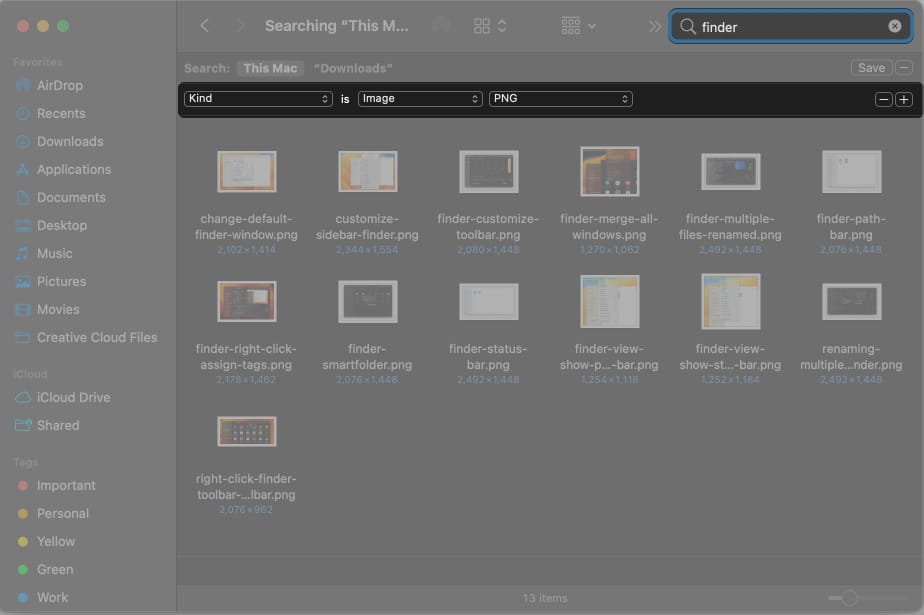Open the PNG format dropdown
924x615 pixels.
[x=560, y=99]
